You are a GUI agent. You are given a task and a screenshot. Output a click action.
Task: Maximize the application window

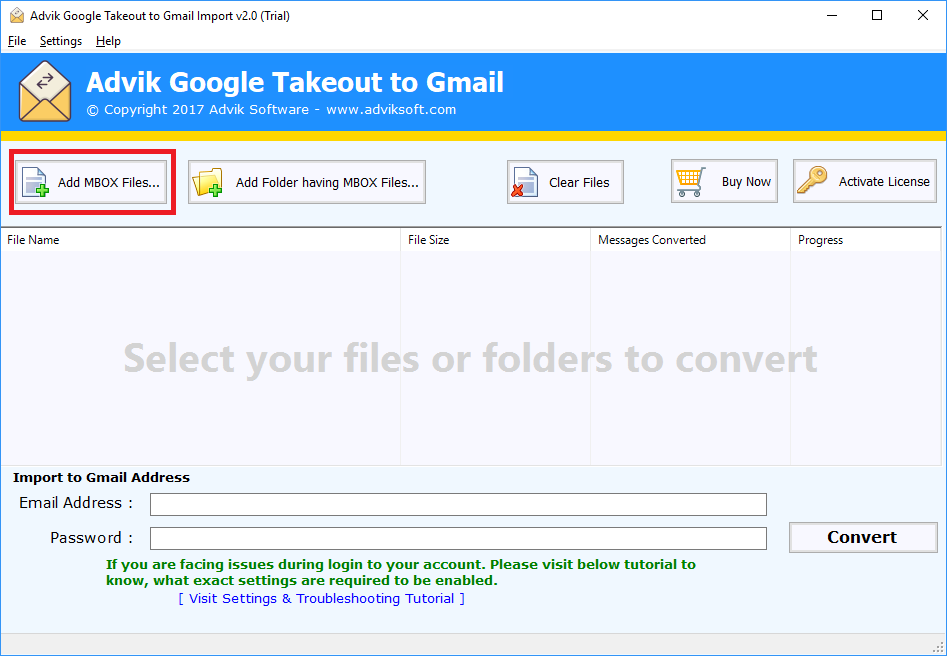click(x=877, y=16)
